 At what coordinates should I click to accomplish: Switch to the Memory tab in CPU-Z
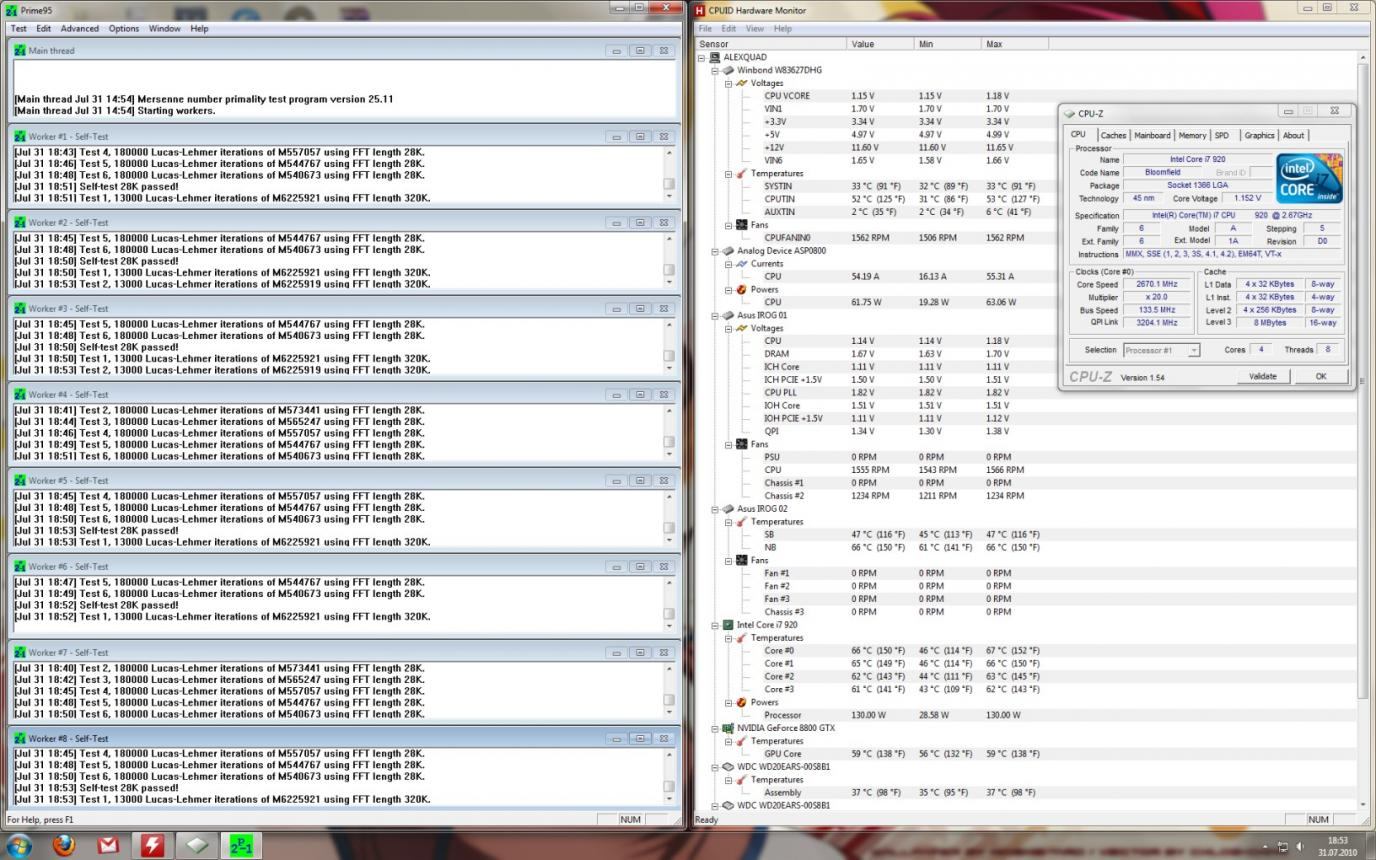click(1192, 135)
